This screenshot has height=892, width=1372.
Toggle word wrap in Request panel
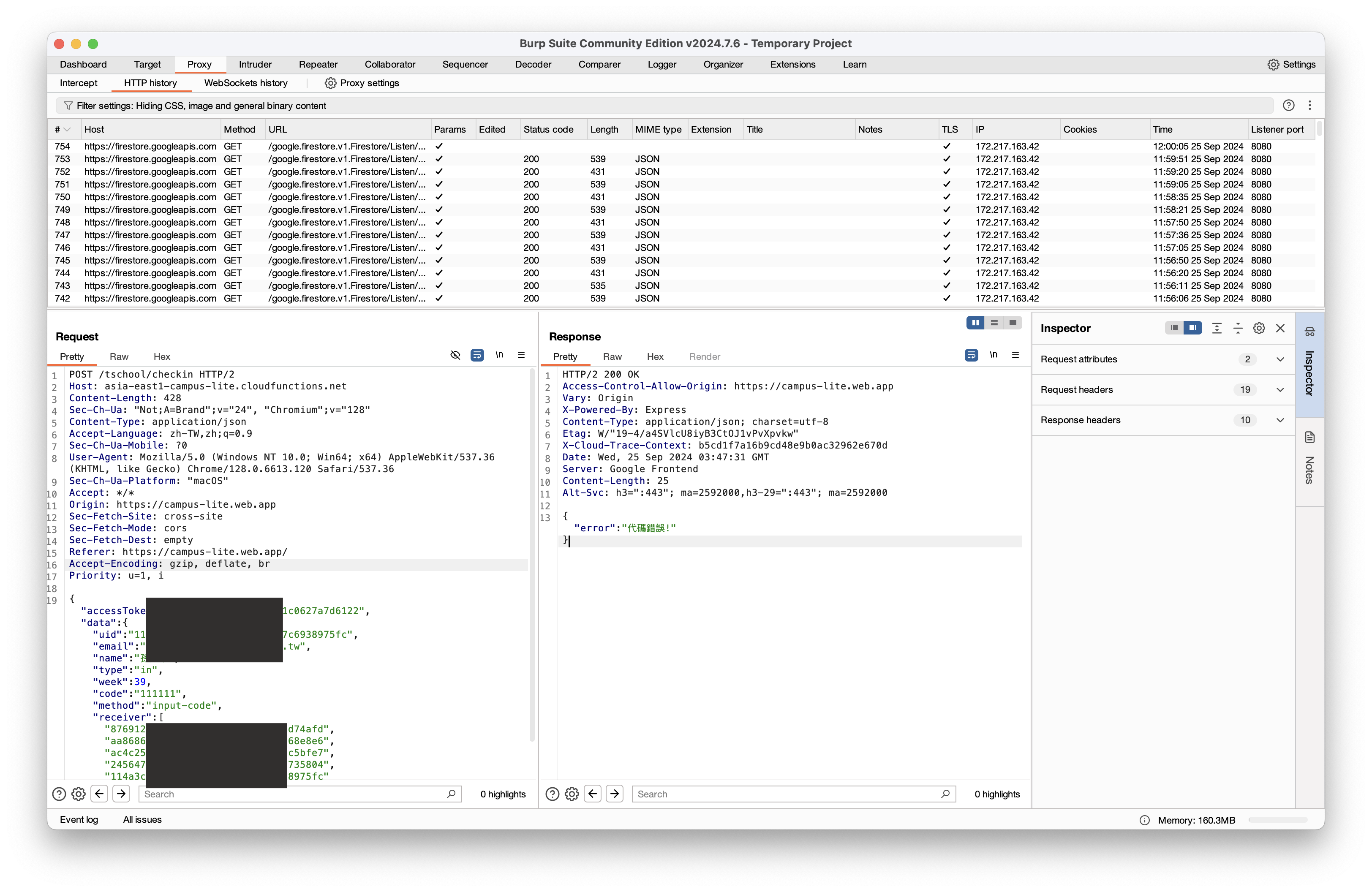tap(477, 355)
